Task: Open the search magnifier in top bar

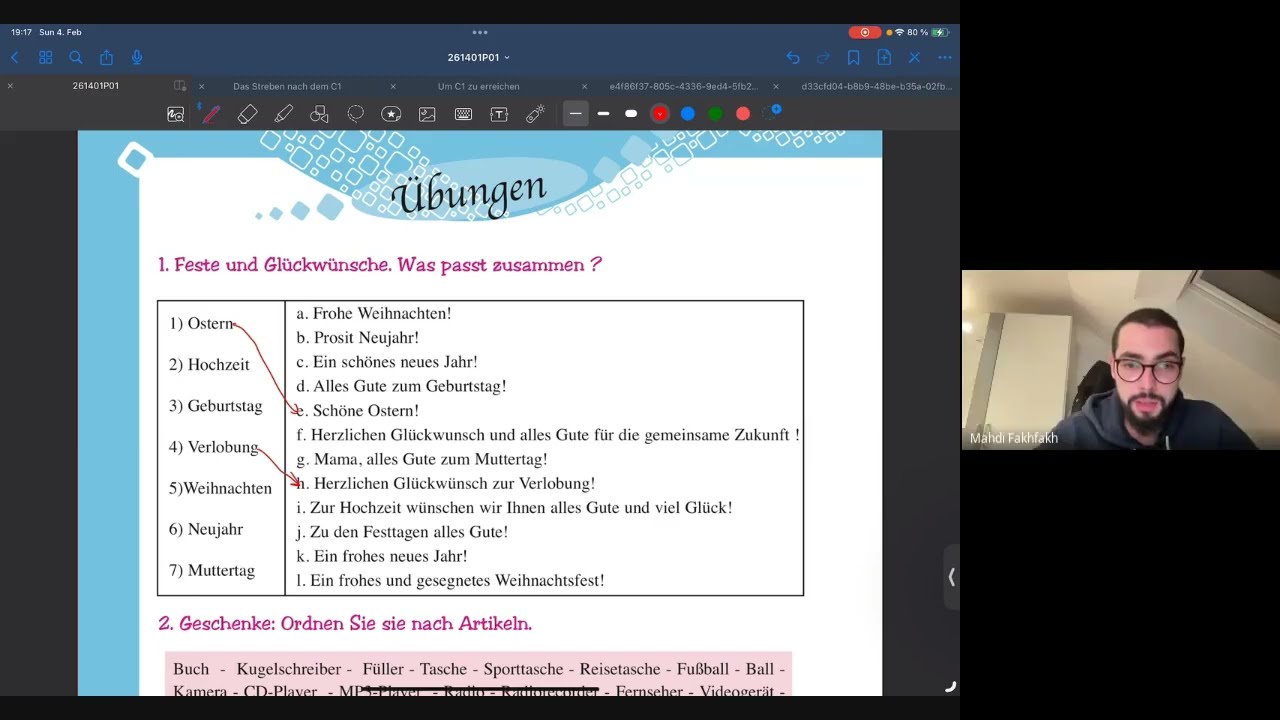Action: pyautogui.click(x=76, y=58)
